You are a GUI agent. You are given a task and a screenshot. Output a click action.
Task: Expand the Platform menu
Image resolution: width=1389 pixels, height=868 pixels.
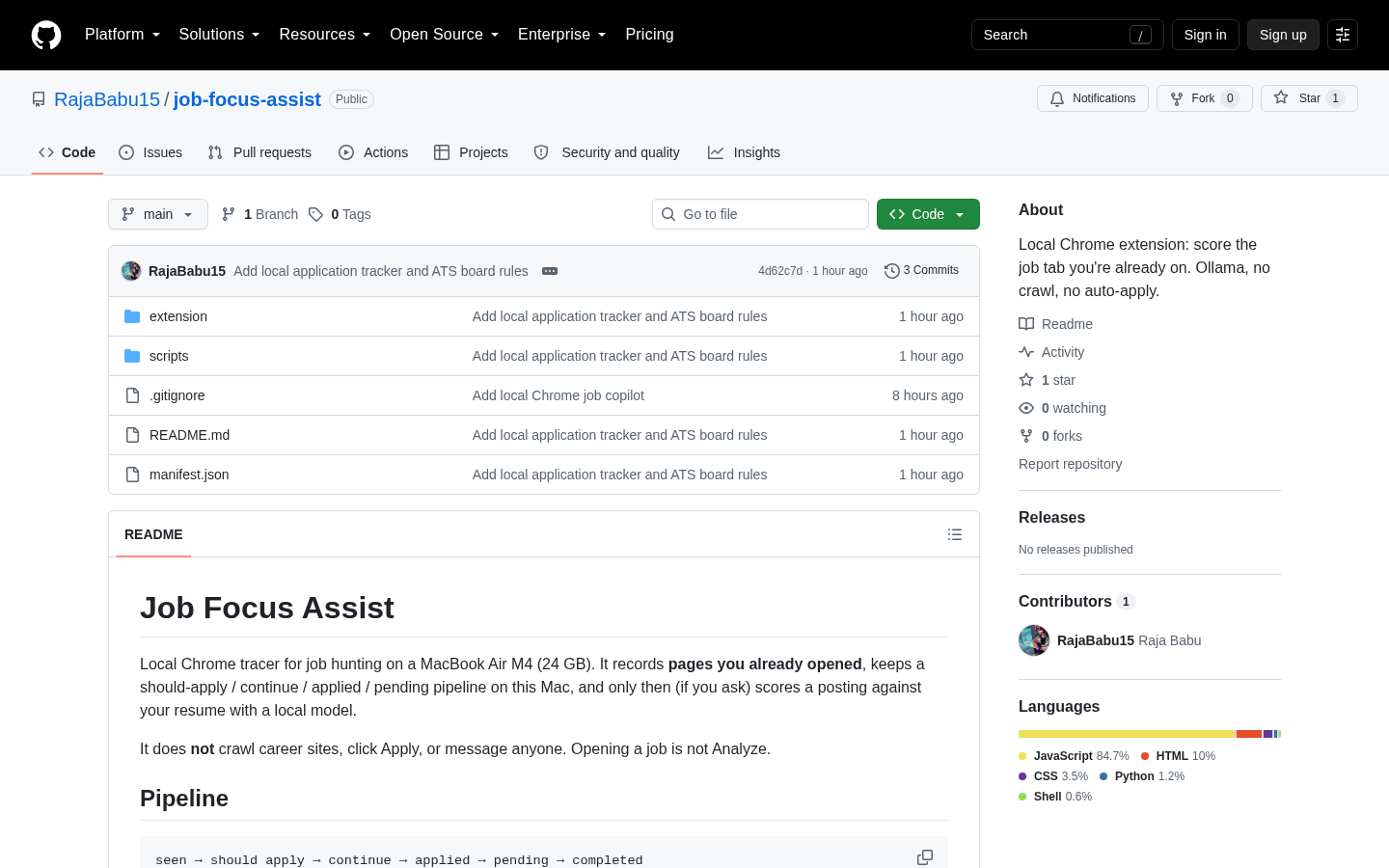click(x=123, y=35)
